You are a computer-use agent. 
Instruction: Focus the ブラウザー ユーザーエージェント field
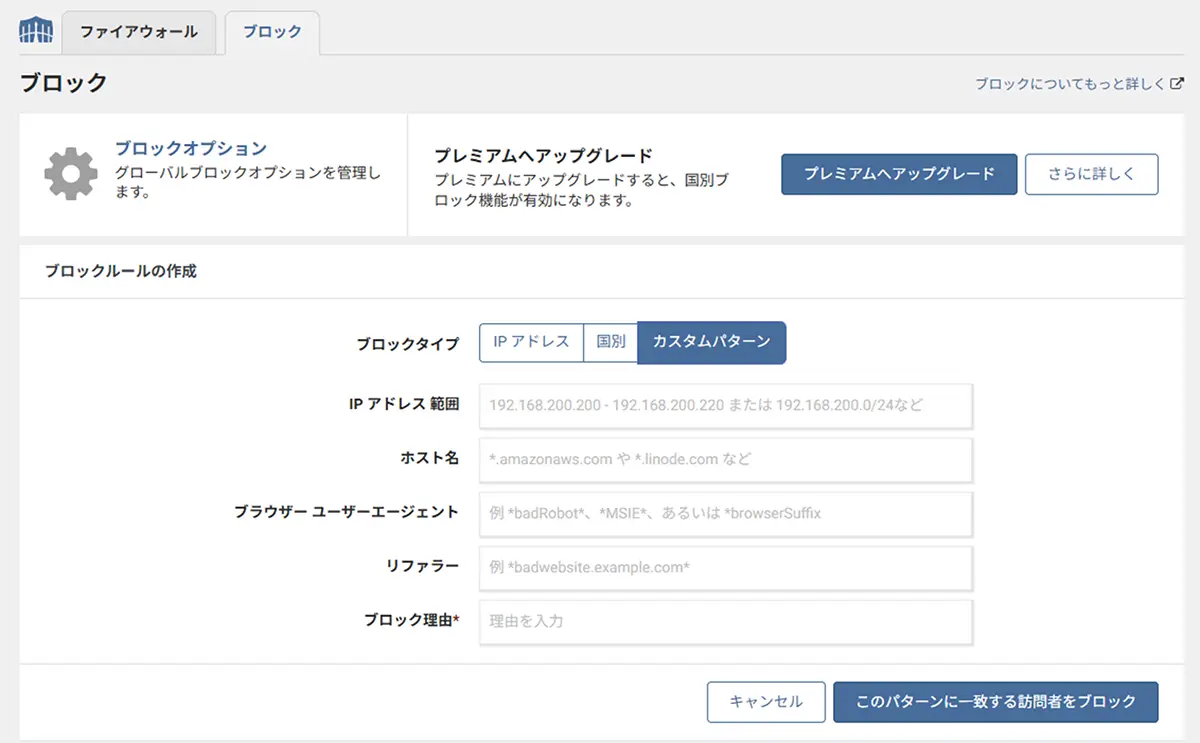pyautogui.click(x=725, y=514)
